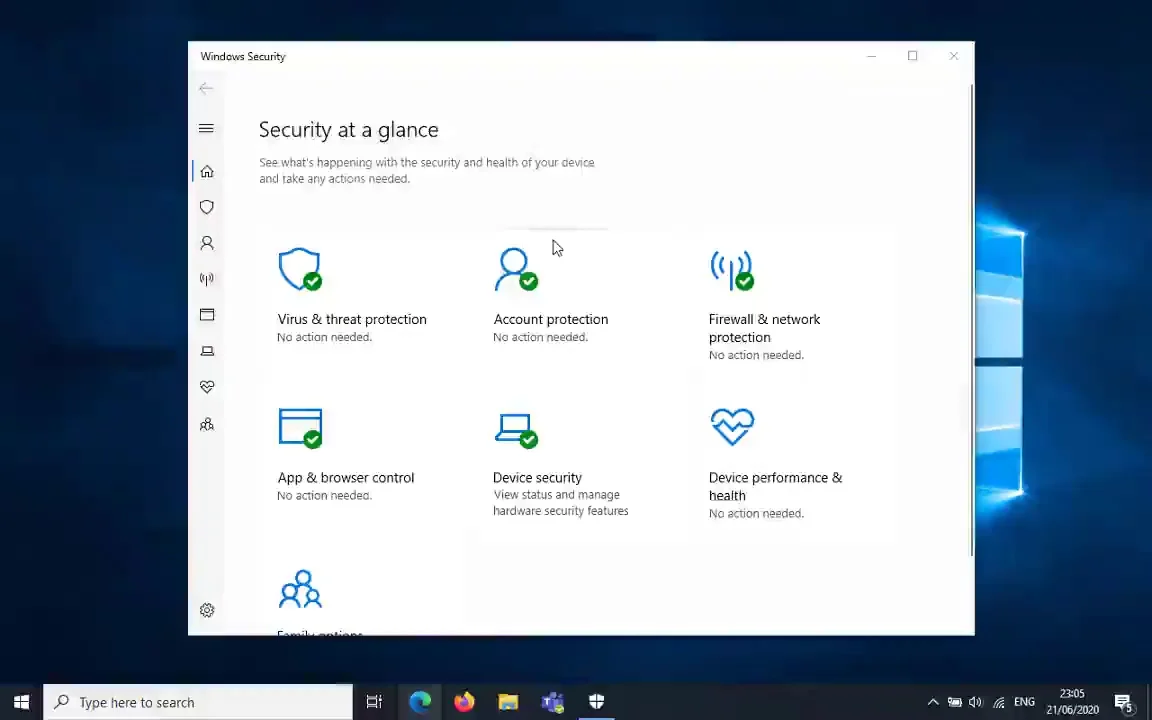This screenshot has width=1152, height=720.
Task: Launch Firefox from the taskbar
Action: (463, 701)
